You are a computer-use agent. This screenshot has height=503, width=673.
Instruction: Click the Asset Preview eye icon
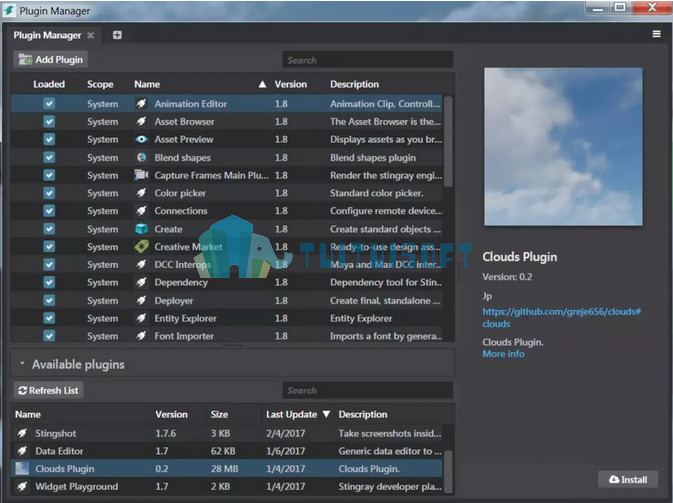(141, 139)
